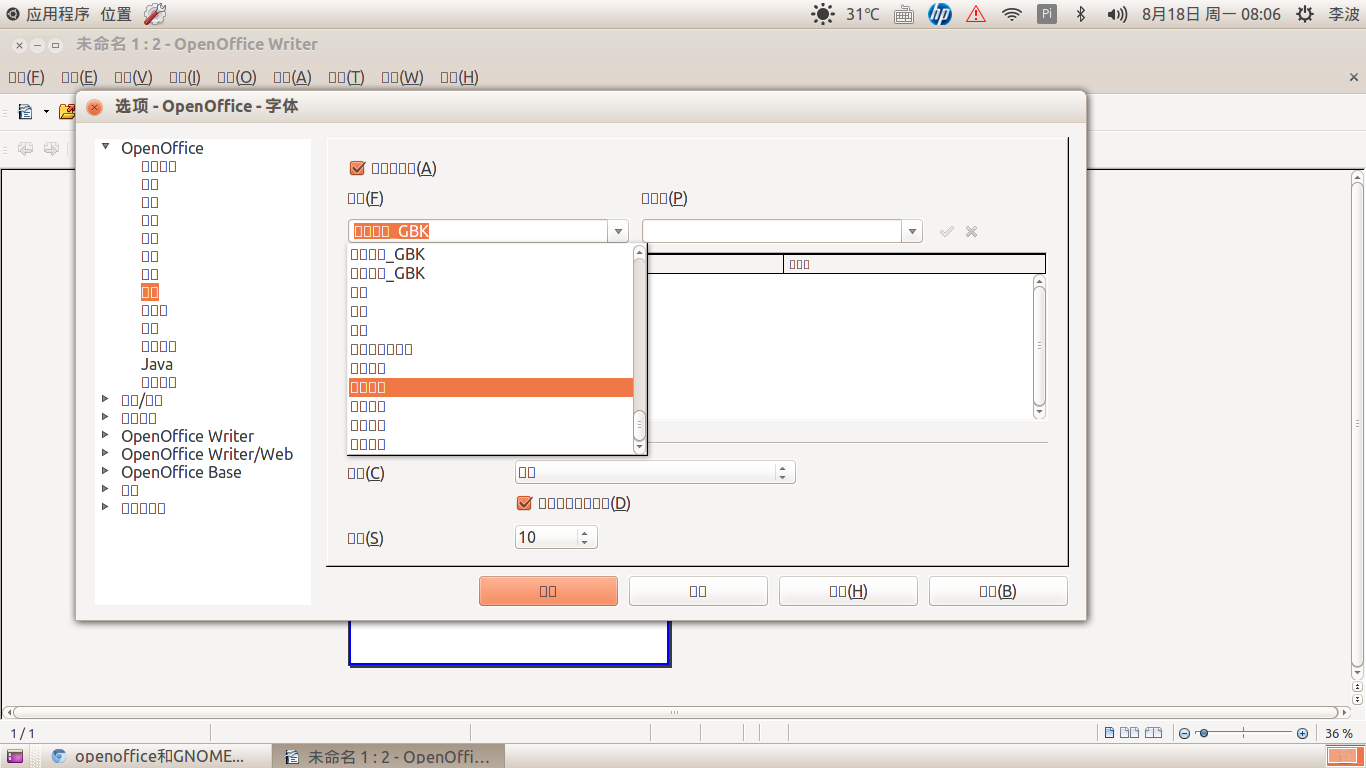Close the document with the X at menu bar end

point(1354,77)
